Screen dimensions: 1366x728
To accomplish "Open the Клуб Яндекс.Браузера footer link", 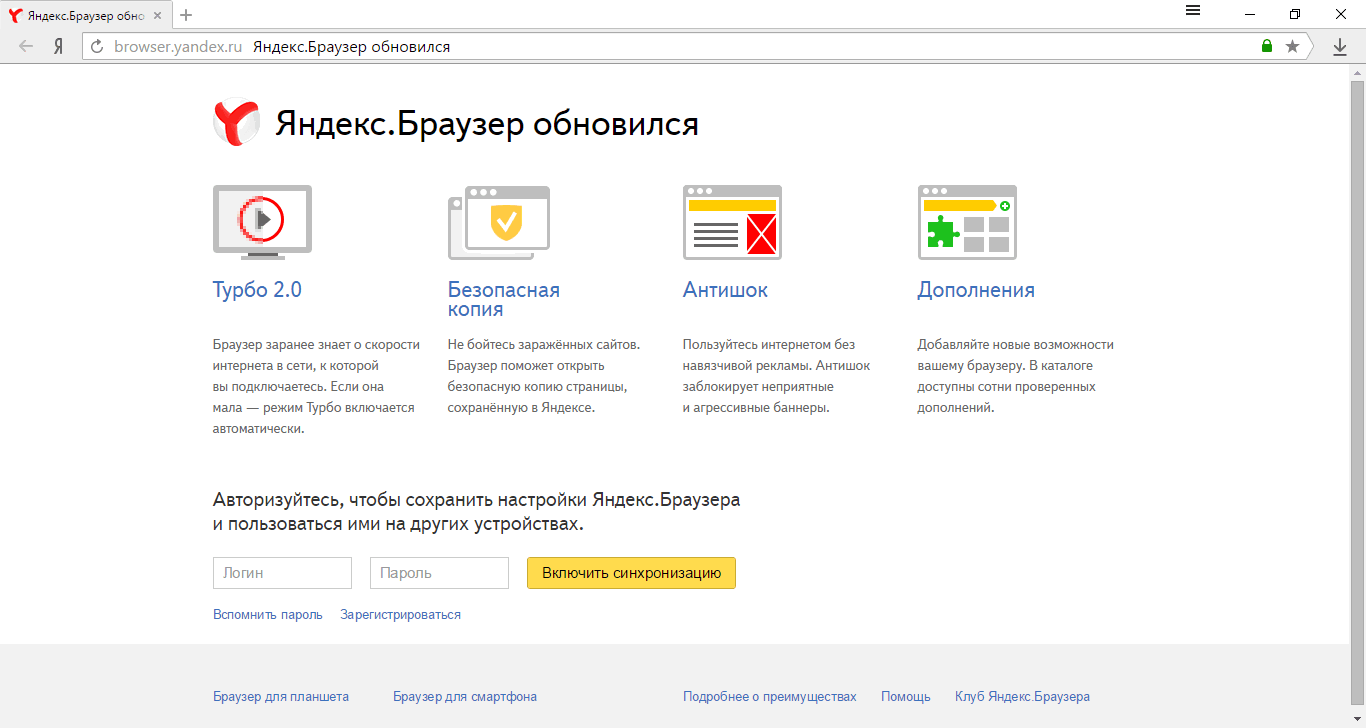I will point(1022,697).
